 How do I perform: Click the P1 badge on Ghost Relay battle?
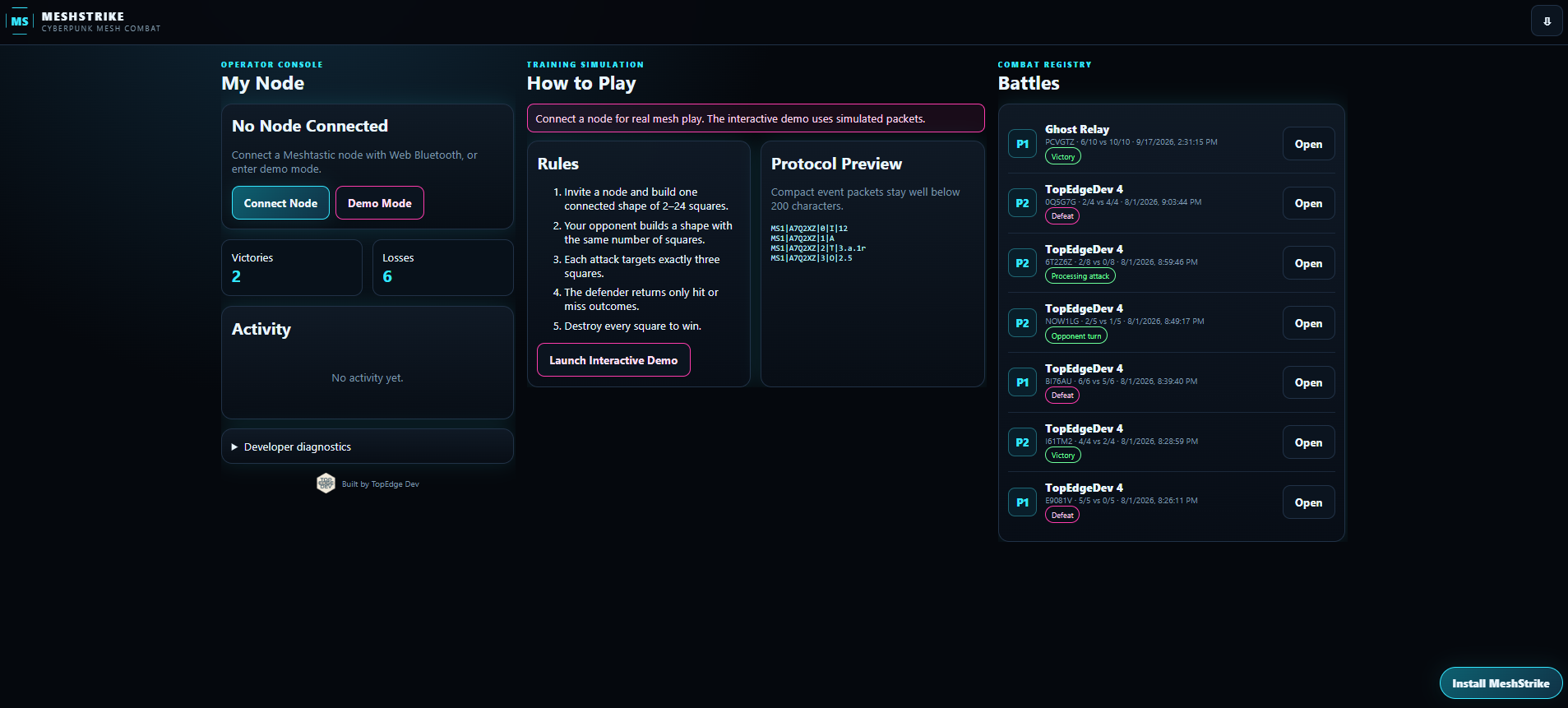pos(1022,144)
